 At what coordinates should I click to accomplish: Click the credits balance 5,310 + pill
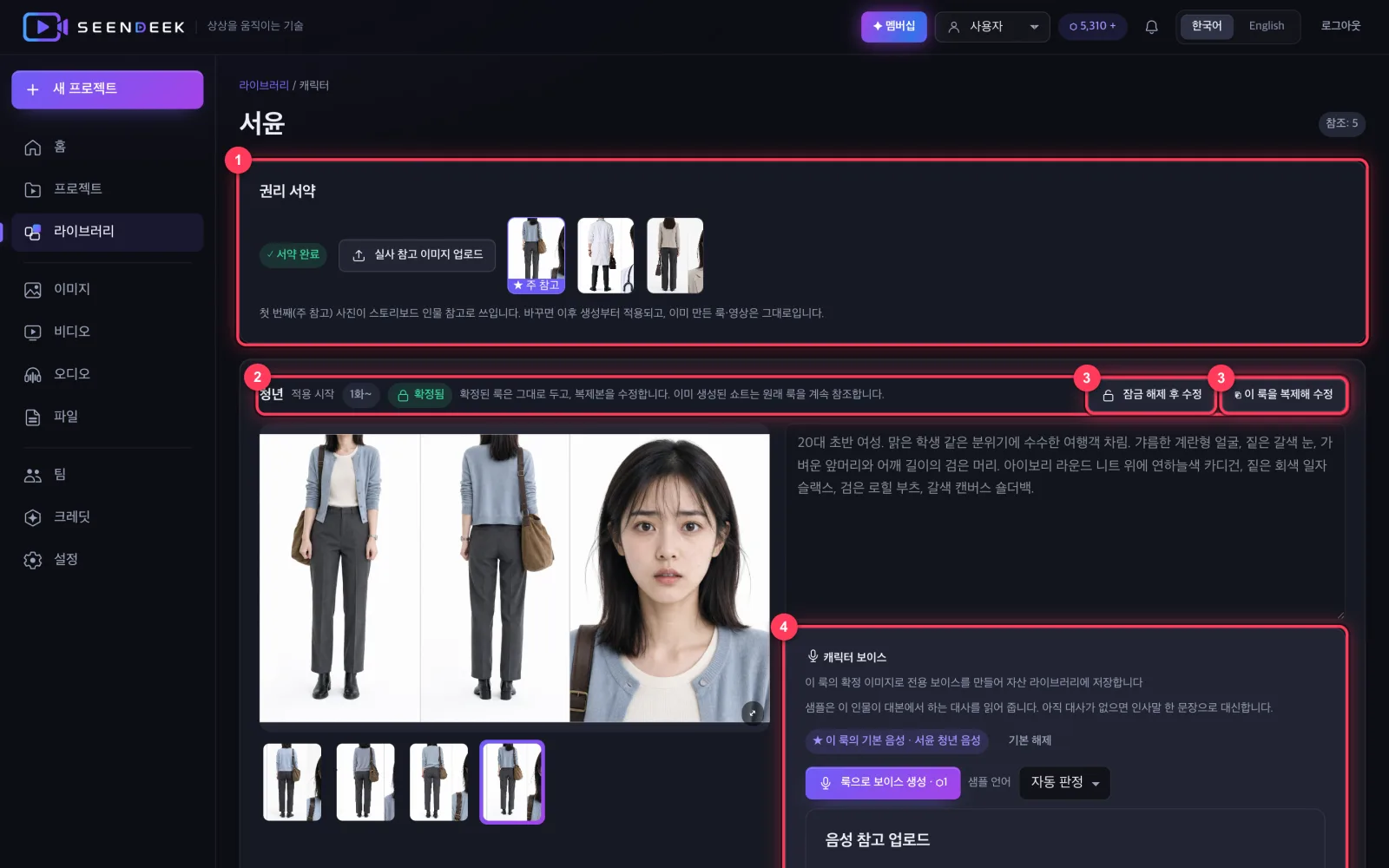pos(1093,26)
